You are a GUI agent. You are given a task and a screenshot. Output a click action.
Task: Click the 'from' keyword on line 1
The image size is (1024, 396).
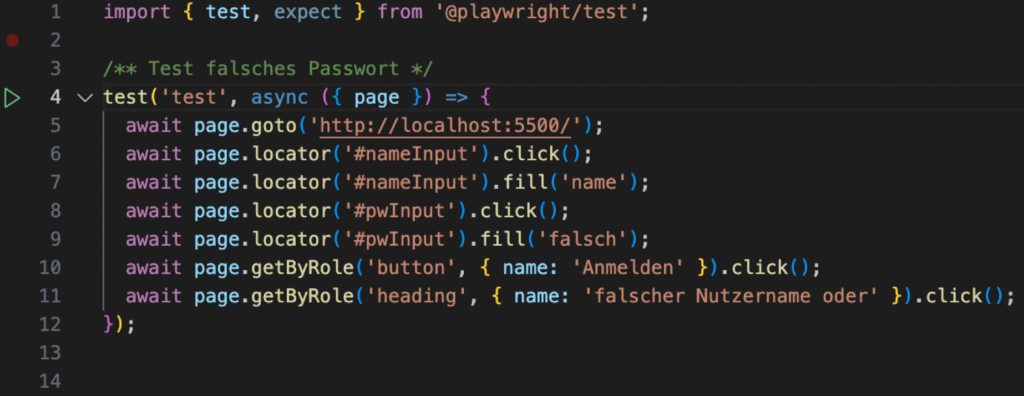[x=400, y=12]
